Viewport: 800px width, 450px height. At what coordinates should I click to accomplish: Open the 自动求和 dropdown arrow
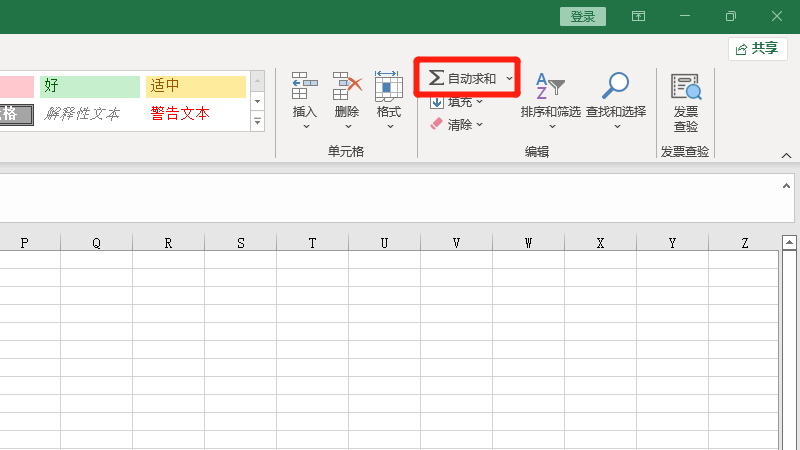coord(509,78)
